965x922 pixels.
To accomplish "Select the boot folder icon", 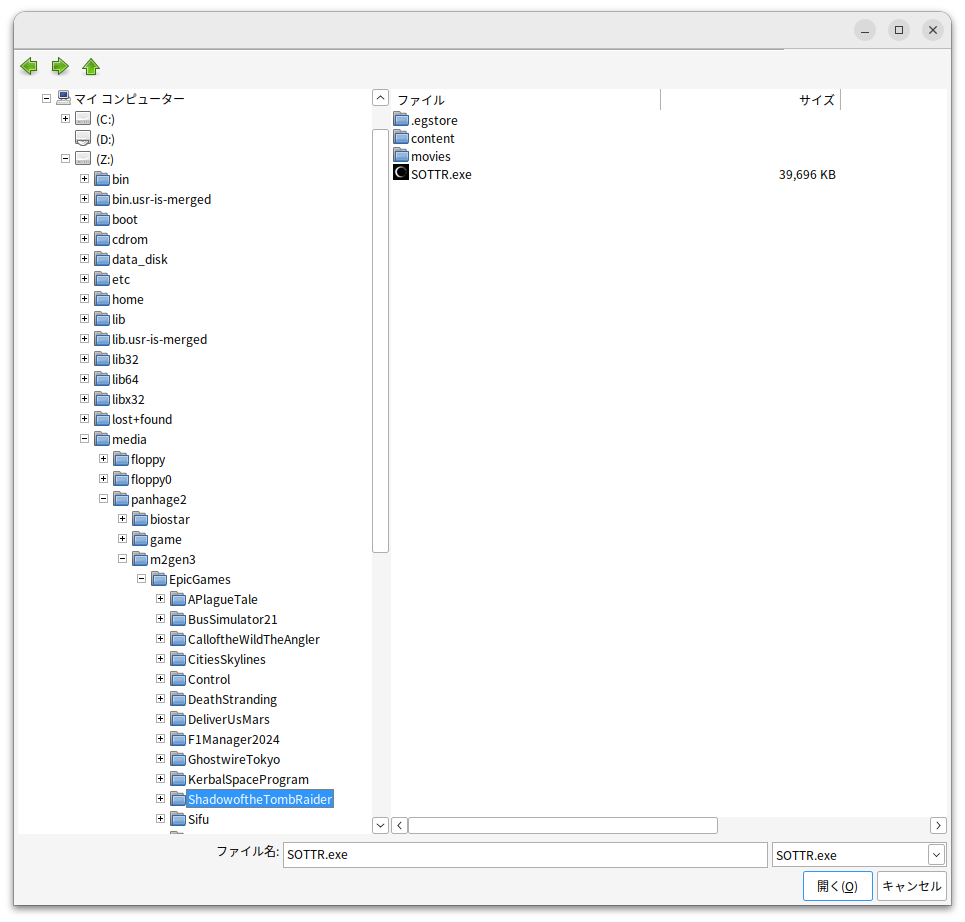I will click(102, 219).
